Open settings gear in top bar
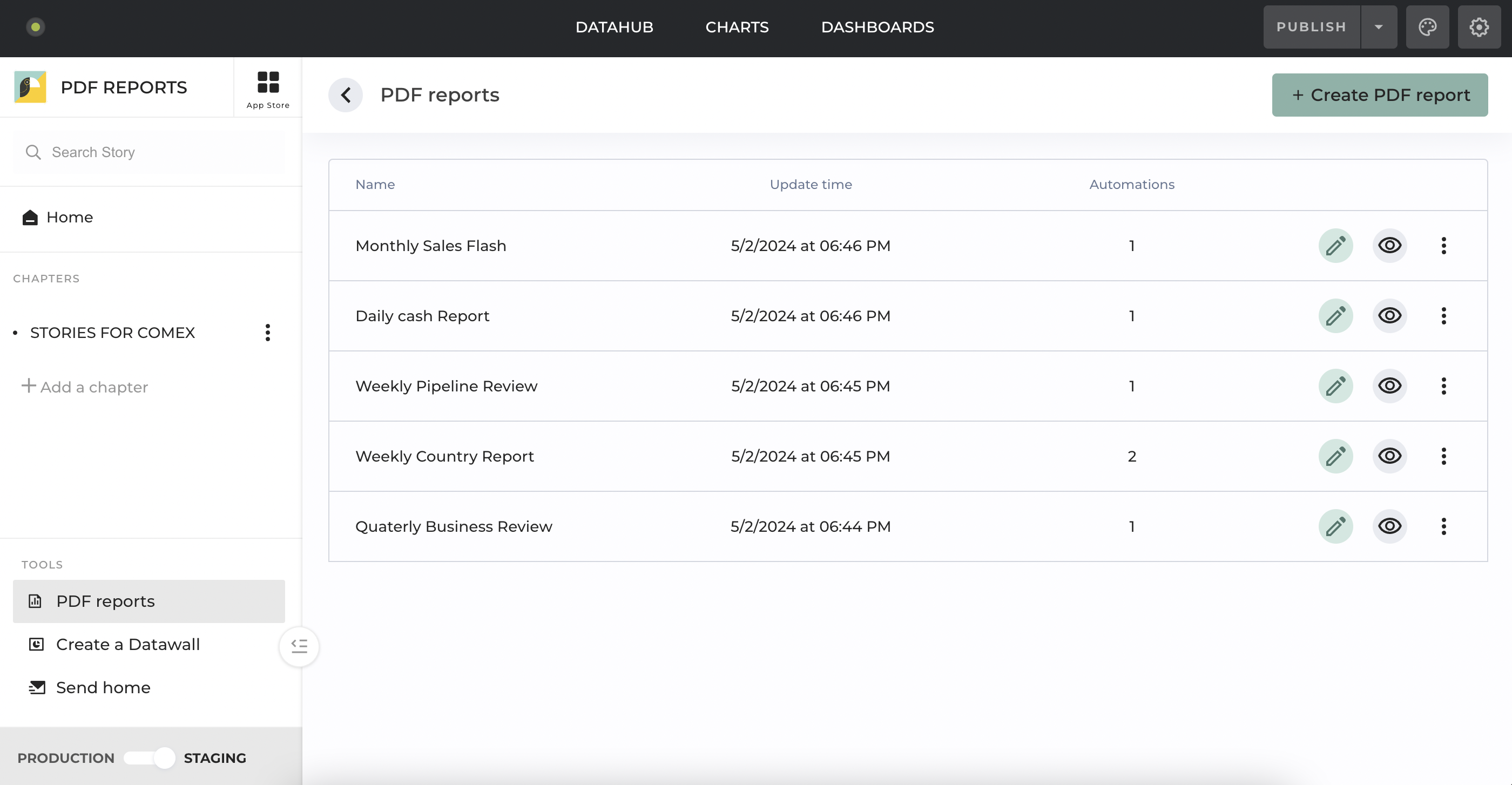 tap(1479, 27)
